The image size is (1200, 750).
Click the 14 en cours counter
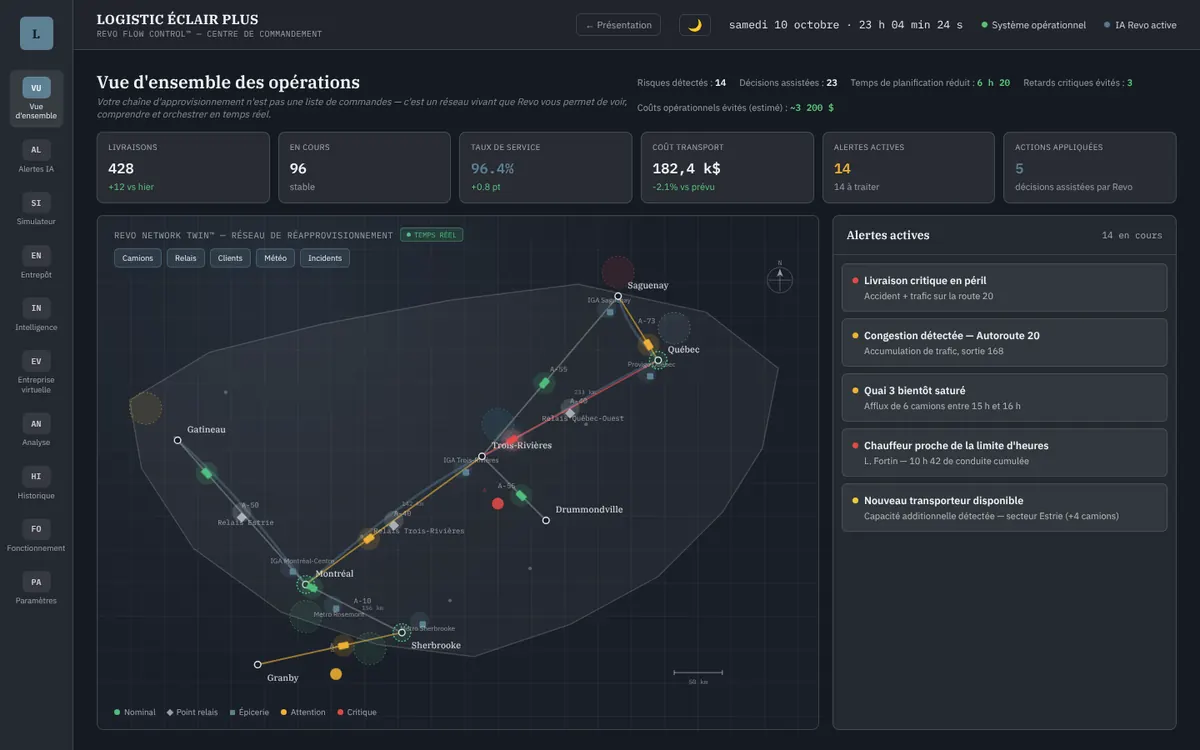[1132, 236]
